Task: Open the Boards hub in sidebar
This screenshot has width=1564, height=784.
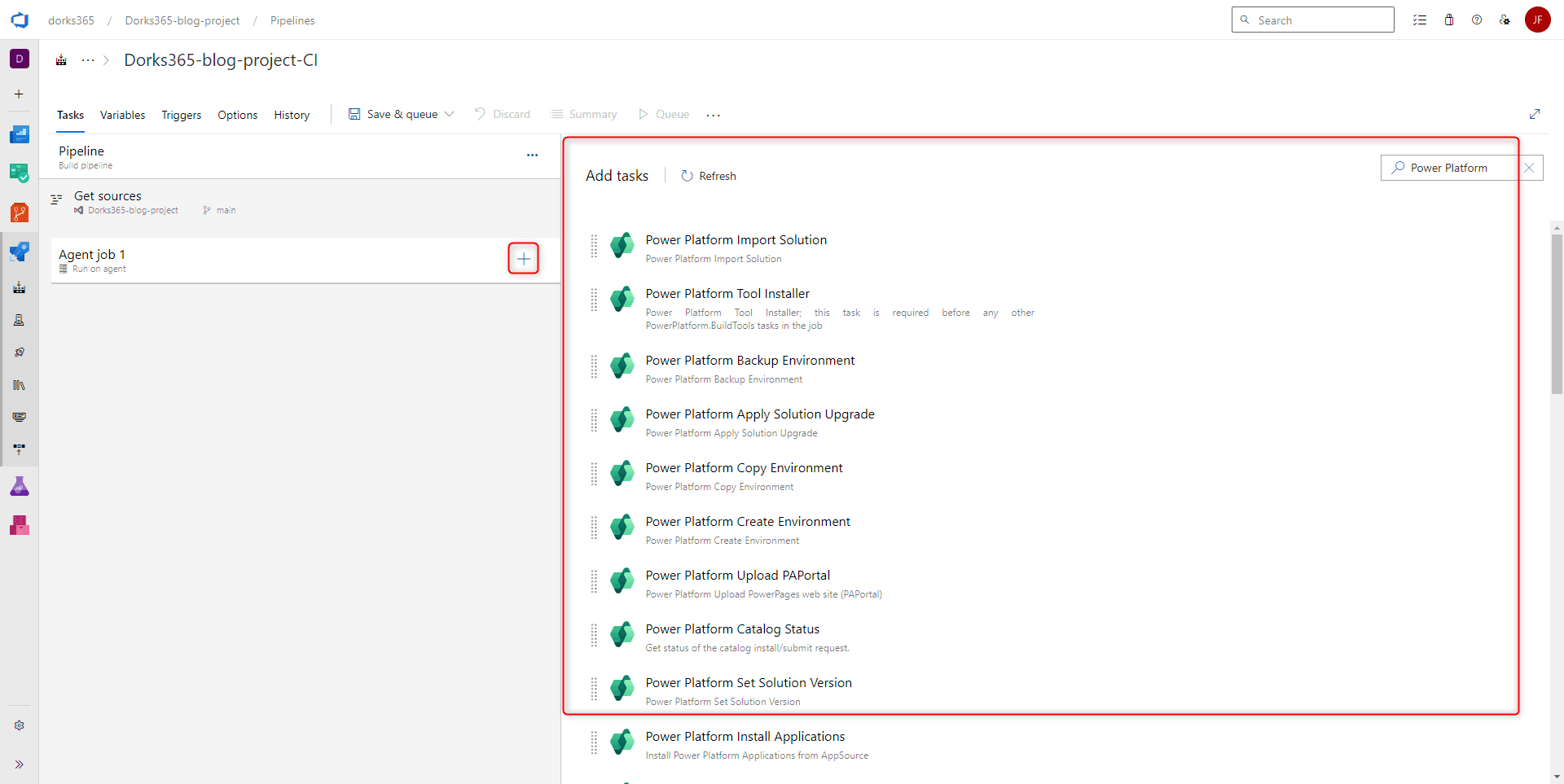Action: pyautogui.click(x=20, y=173)
